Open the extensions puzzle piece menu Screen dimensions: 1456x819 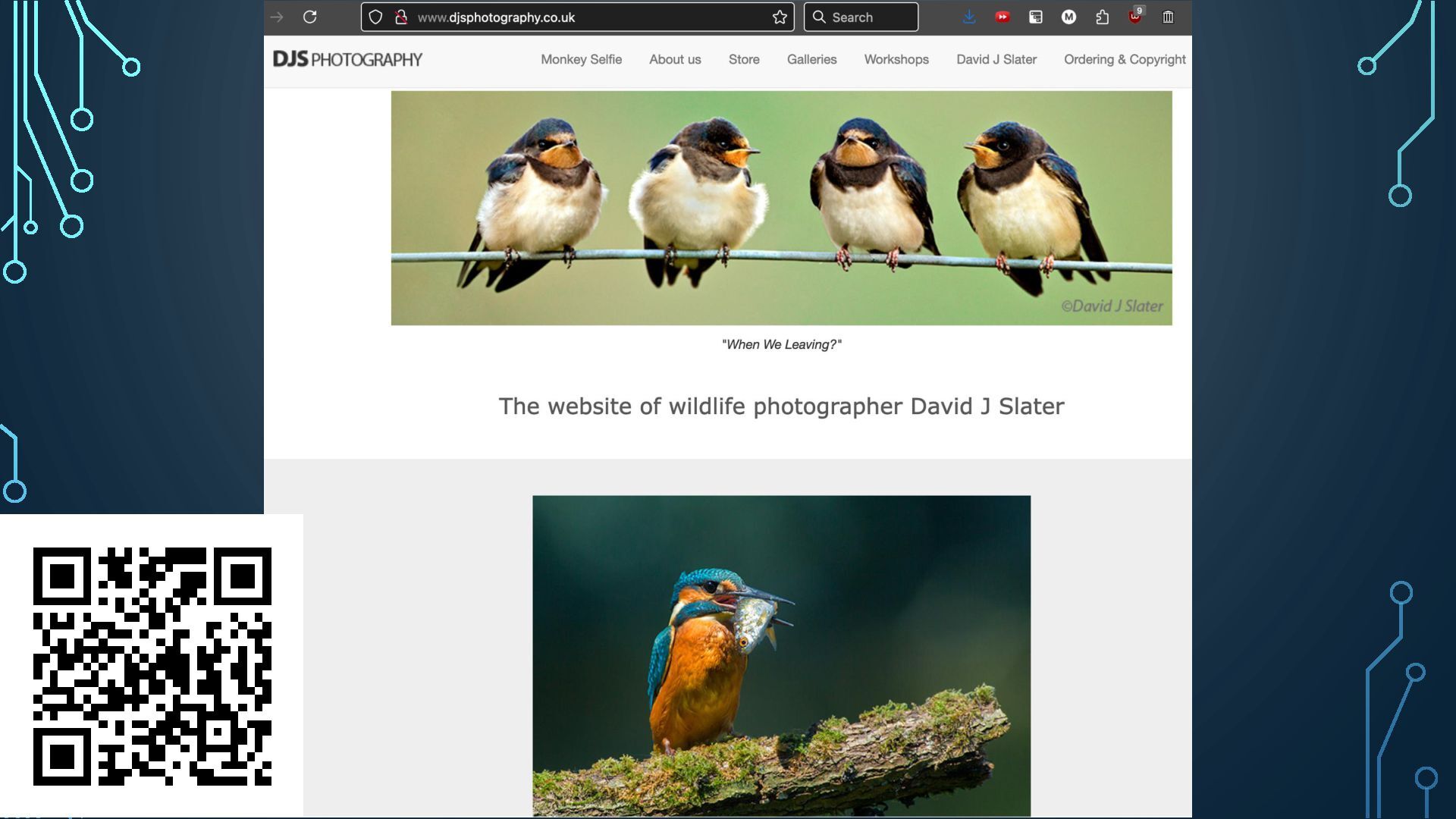(1102, 17)
